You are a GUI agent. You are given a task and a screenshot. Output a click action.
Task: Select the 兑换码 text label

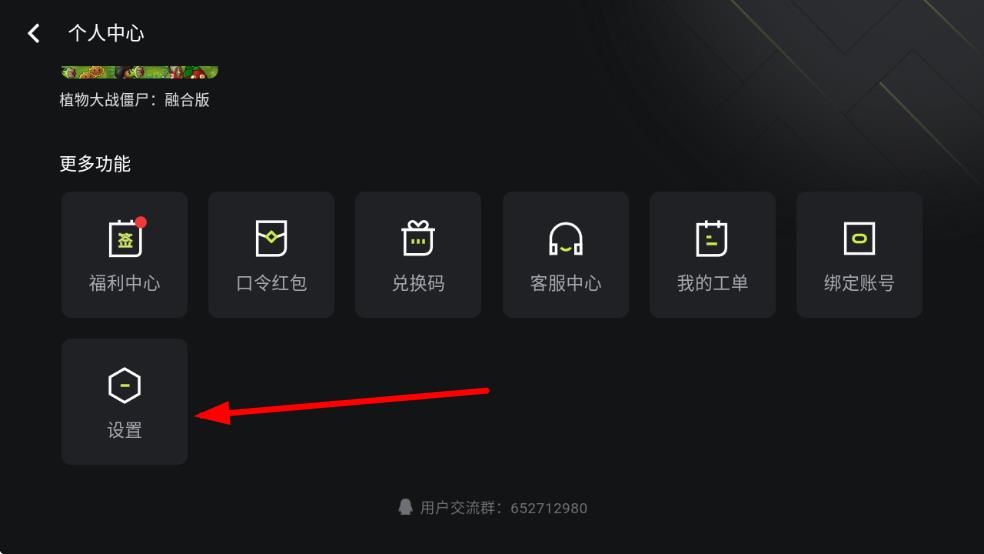point(418,283)
